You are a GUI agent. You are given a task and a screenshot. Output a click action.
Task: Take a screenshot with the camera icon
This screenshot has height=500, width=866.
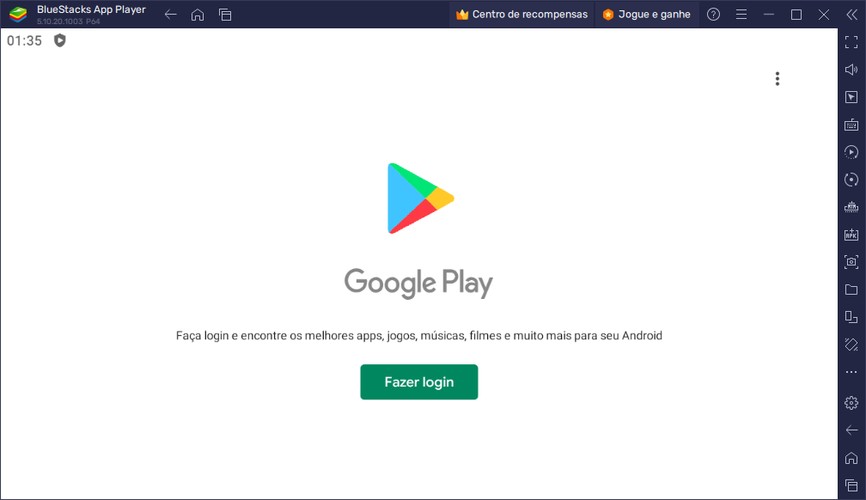pyautogui.click(x=851, y=262)
